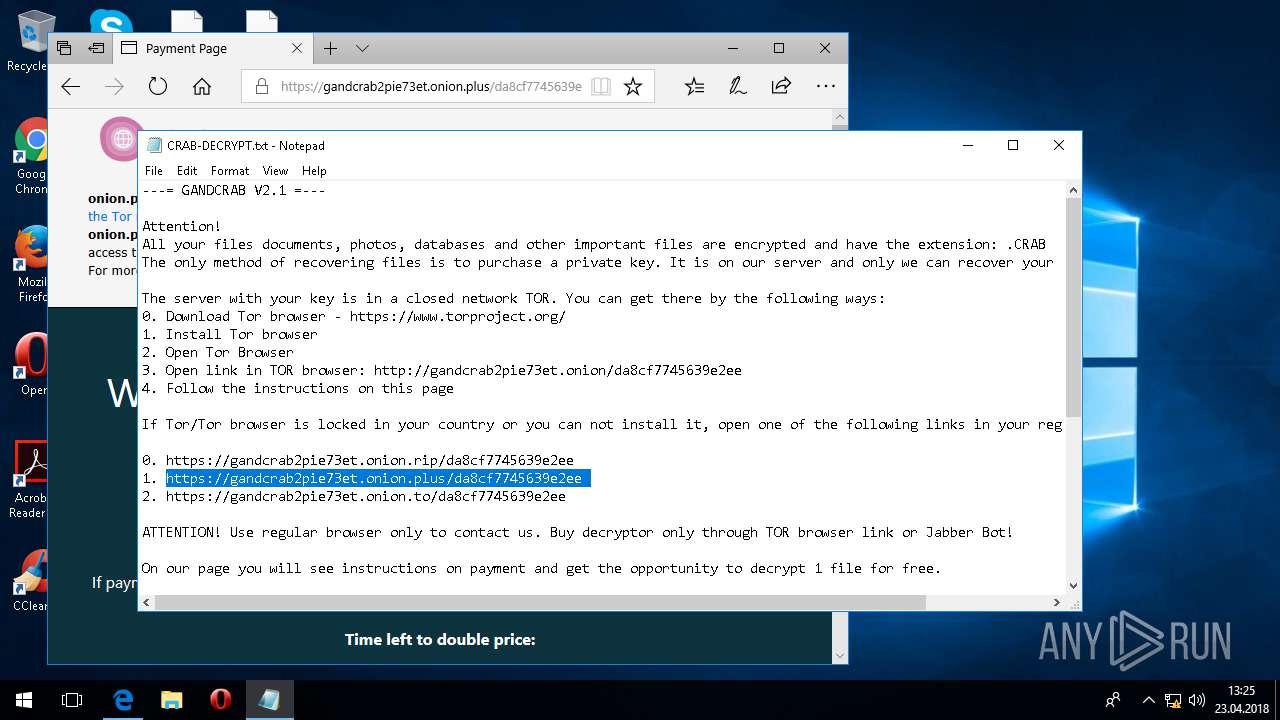The width and height of the screenshot is (1280, 720).
Task: Click the torproject.org download line
Action: tap(354, 316)
